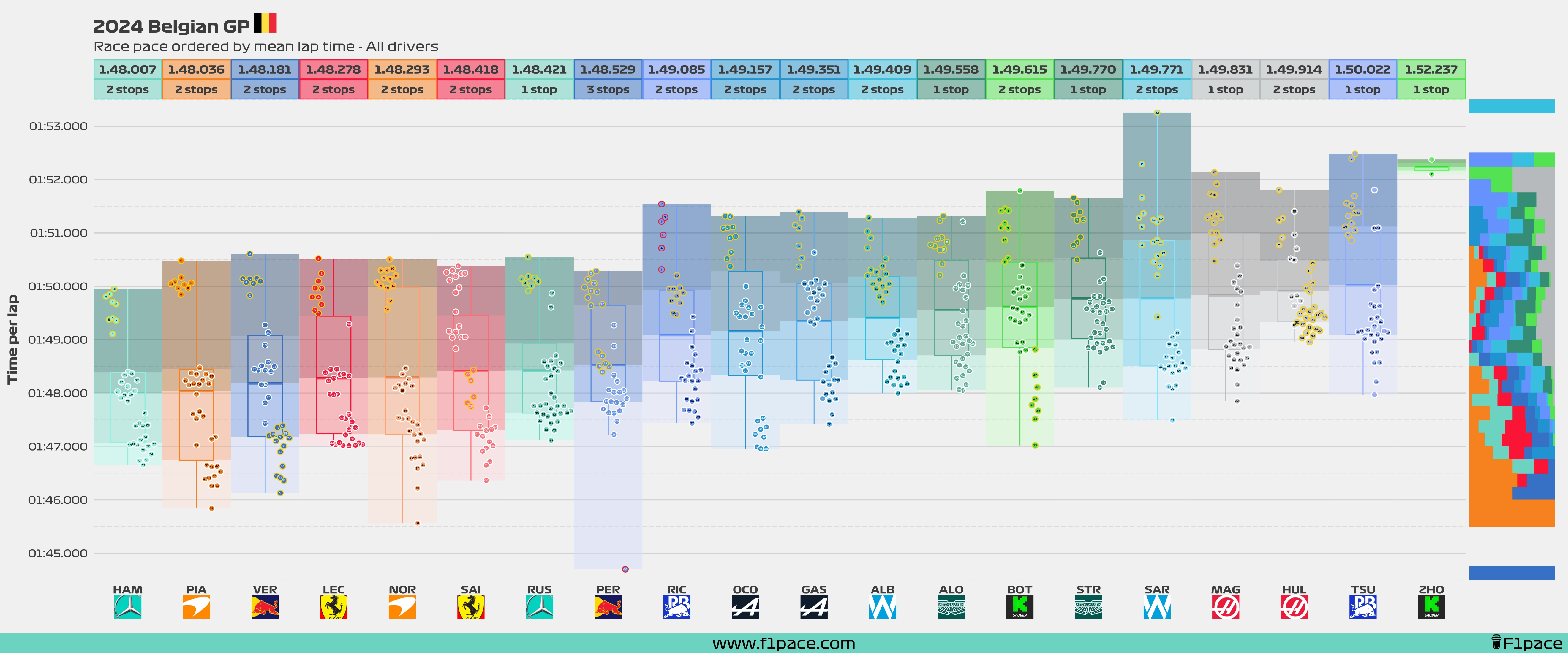Click the Williams logo under ALB
Viewport: 1568px width, 653px height.
(x=883, y=607)
